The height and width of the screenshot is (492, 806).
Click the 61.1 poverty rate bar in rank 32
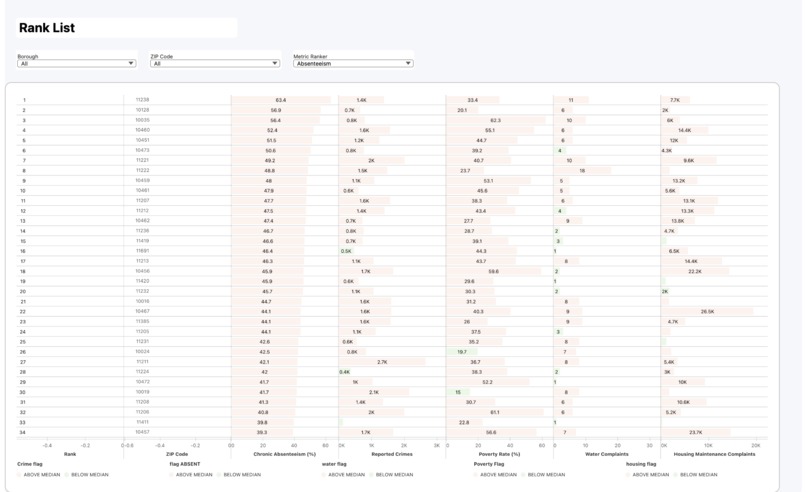pyautogui.click(x=494, y=412)
